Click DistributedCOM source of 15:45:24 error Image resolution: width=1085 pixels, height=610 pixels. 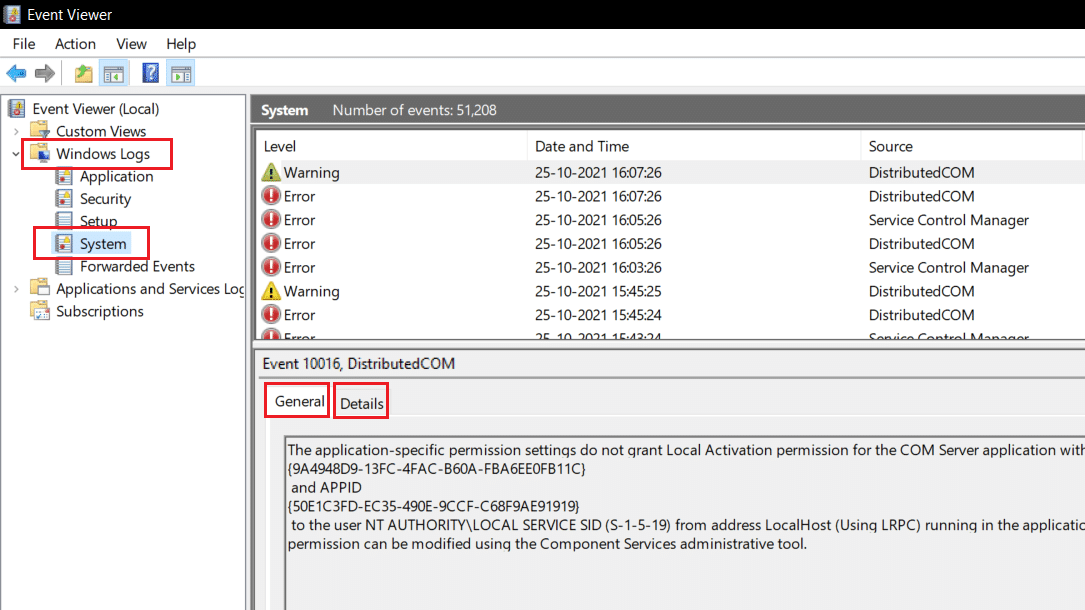pyautogui.click(x=921, y=315)
